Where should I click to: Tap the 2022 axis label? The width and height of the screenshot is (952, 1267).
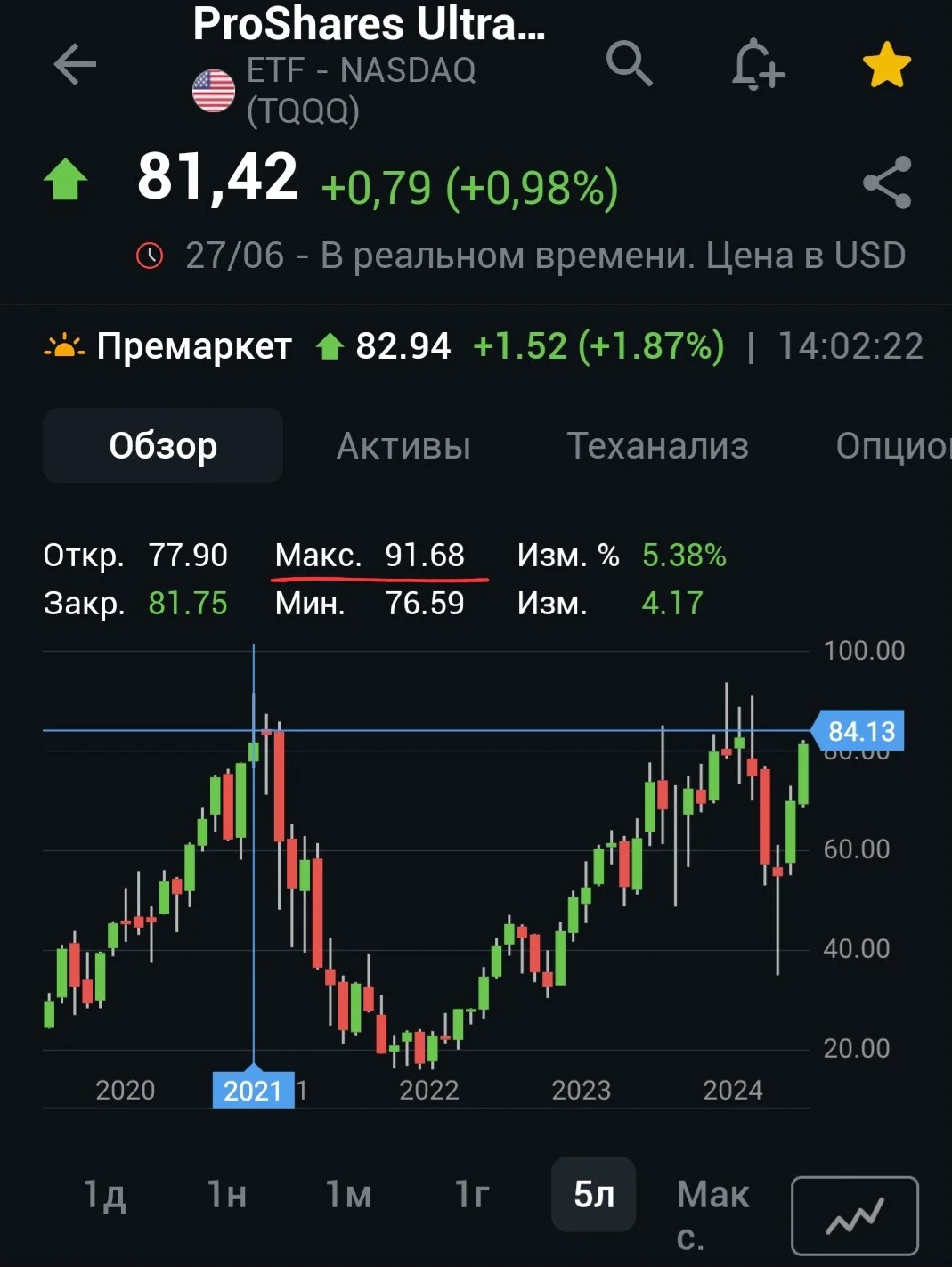tap(428, 1090)
